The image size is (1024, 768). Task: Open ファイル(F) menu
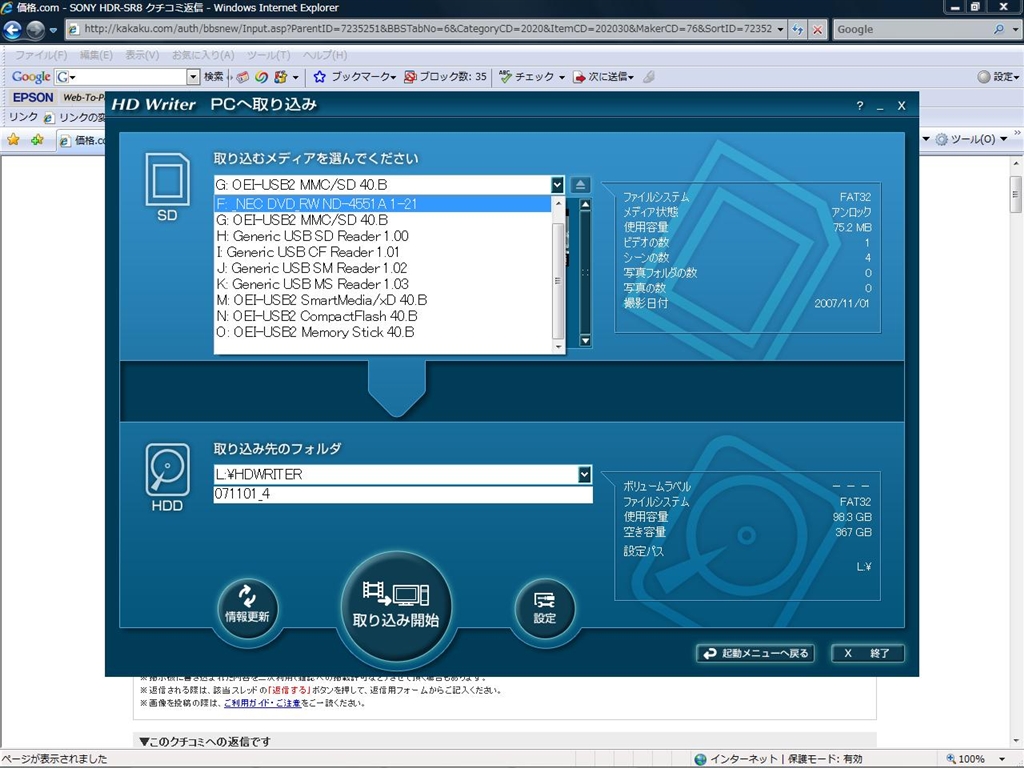coord(40,55)
